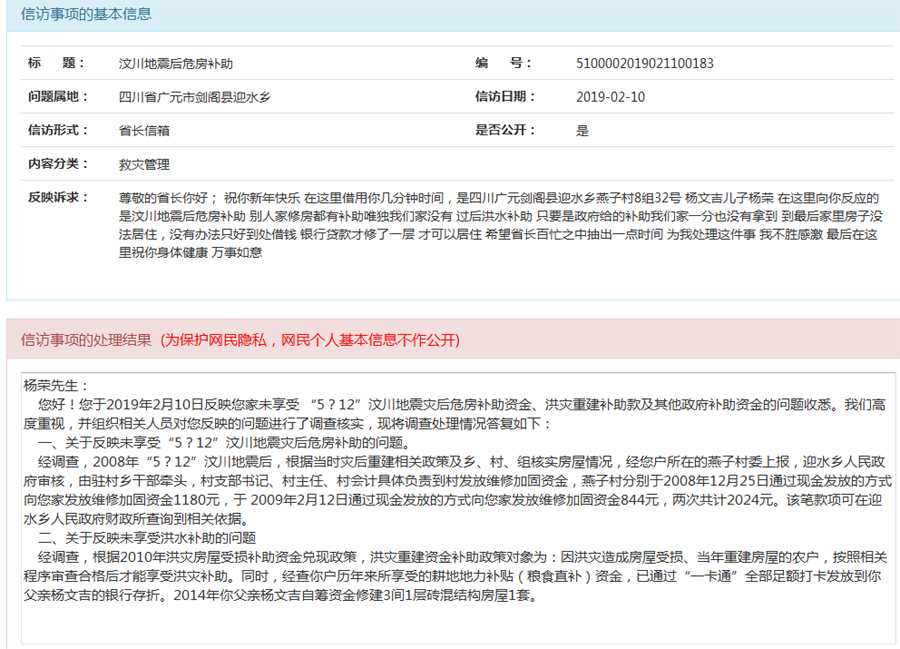Click the petition date 2019-02-10
The image size is (900, 649).
tap(611, 97)
